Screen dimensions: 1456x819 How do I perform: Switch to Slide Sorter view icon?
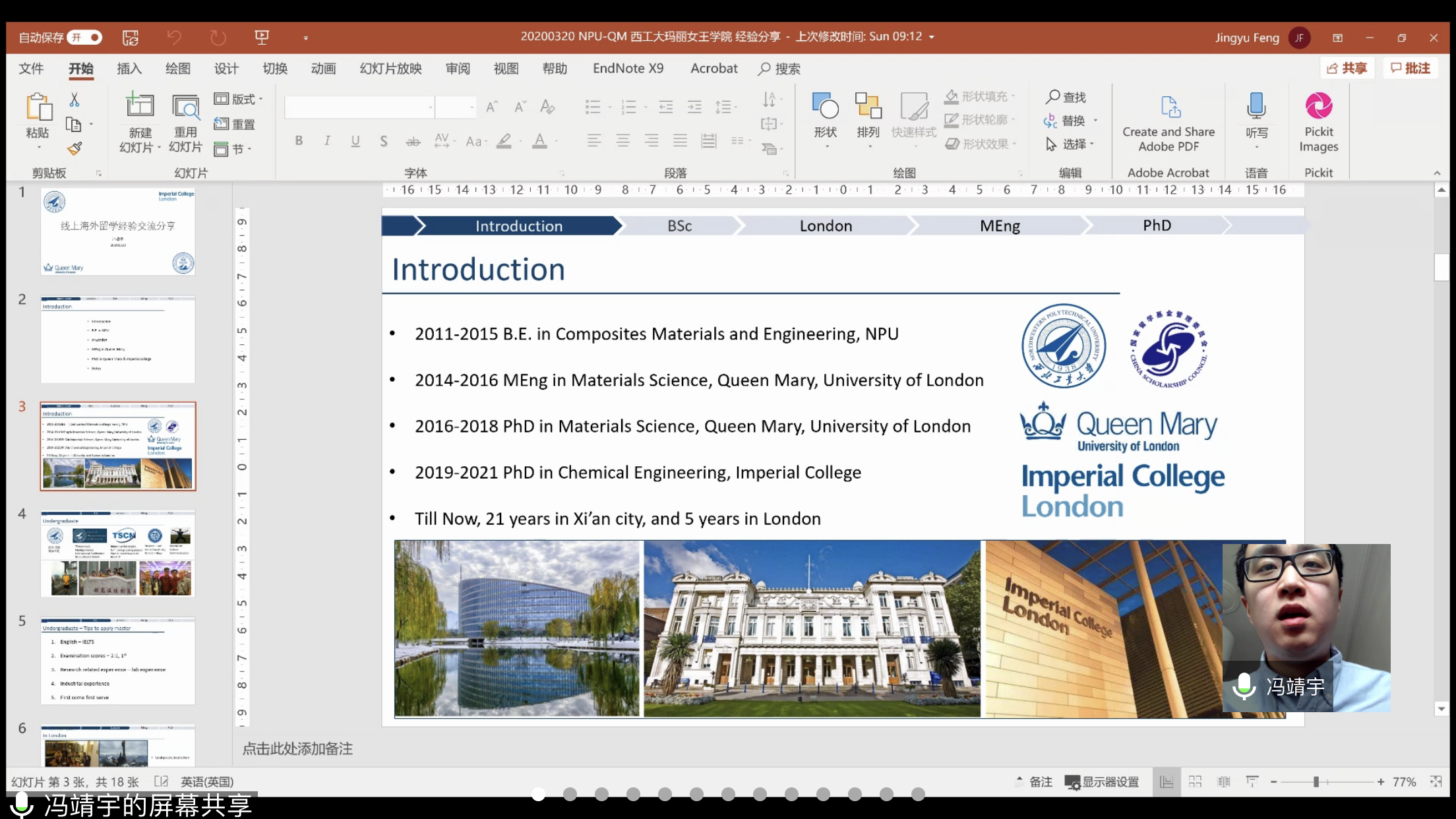pyautogui.click(x=1195, y=781)
